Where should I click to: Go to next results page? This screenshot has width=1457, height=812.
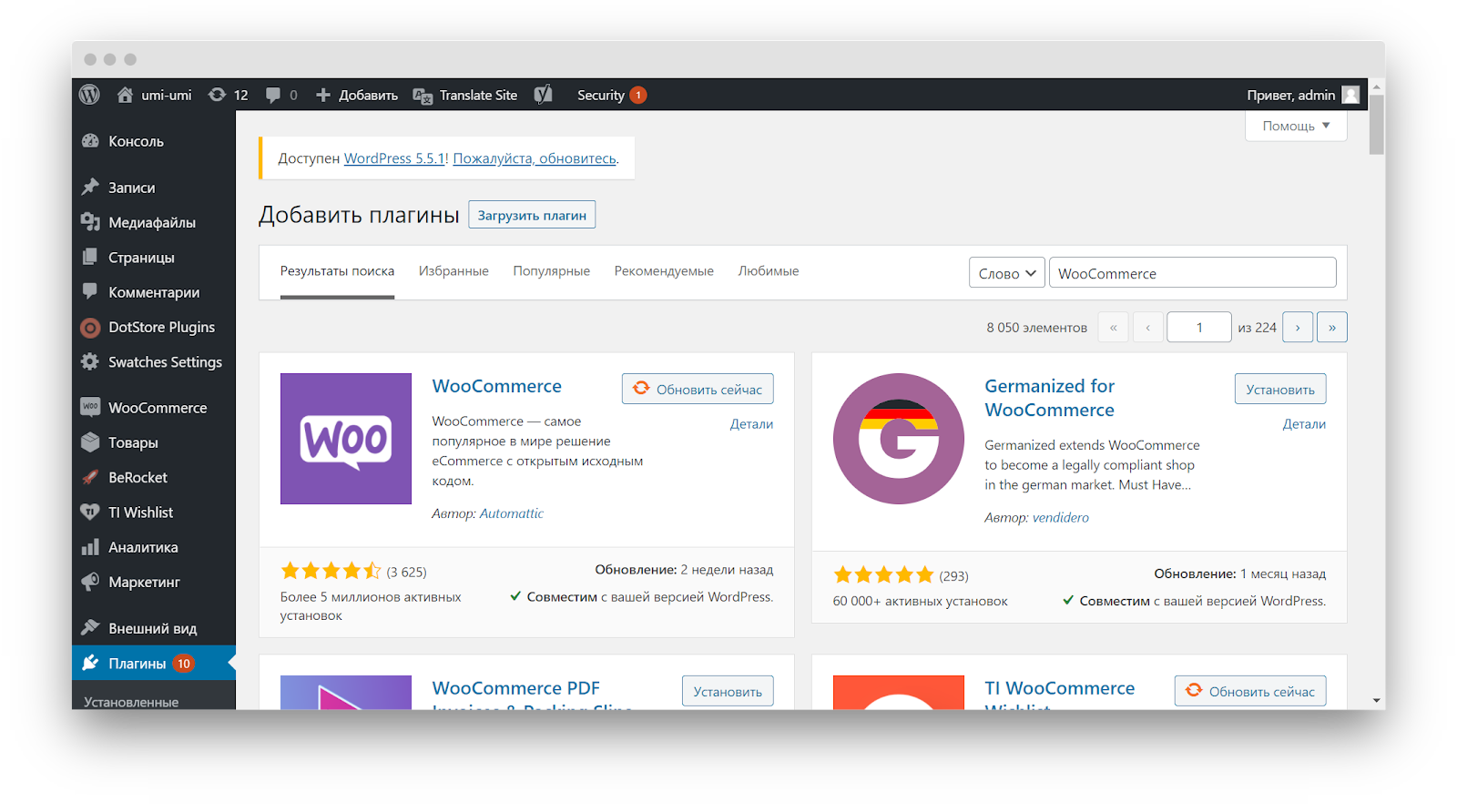coord(1298,327)
